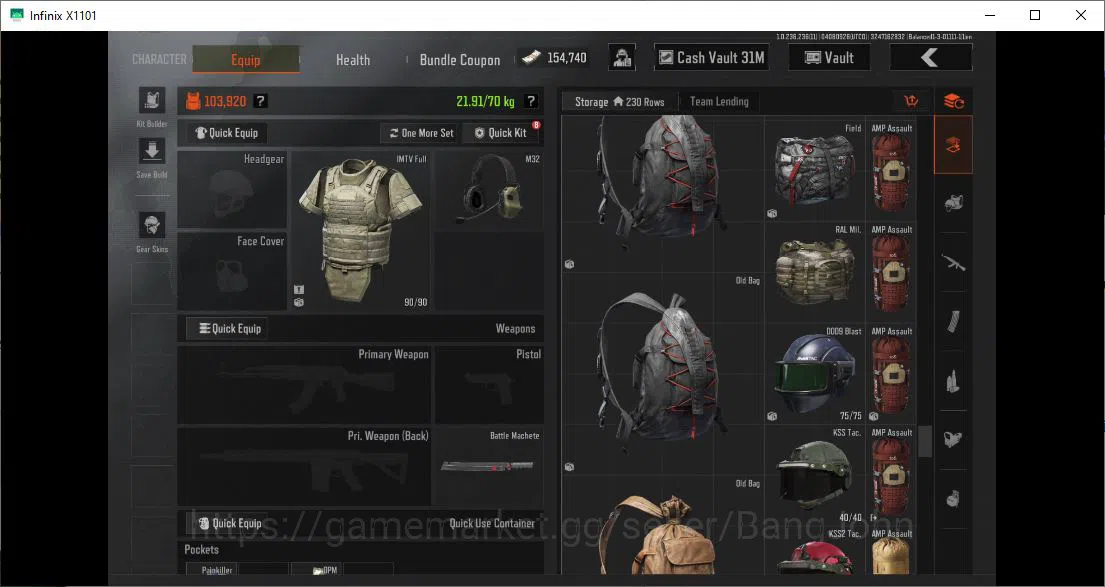Viewport: 1105px width, 587px height.
Task: Filter storage by magazine category icon
Action: point(953,322)
